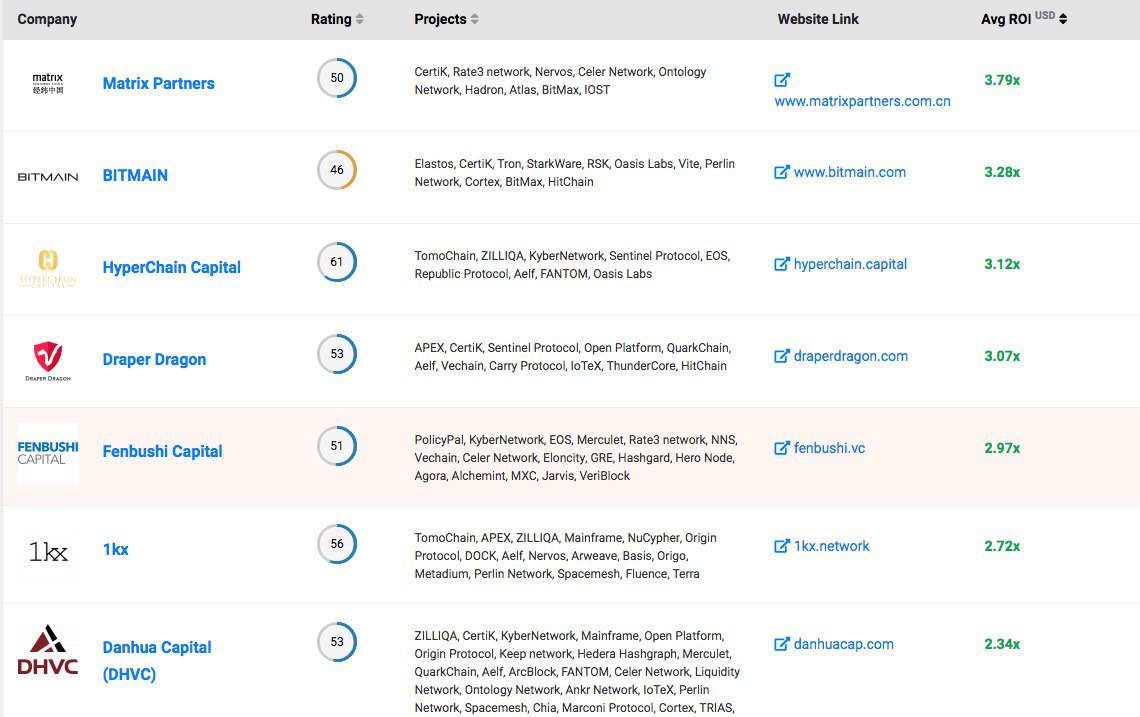Click Fenbushi Capital projects list text
Viewport: 1140px width, 717px height.
pyautogui.click(x=577, y=458)
